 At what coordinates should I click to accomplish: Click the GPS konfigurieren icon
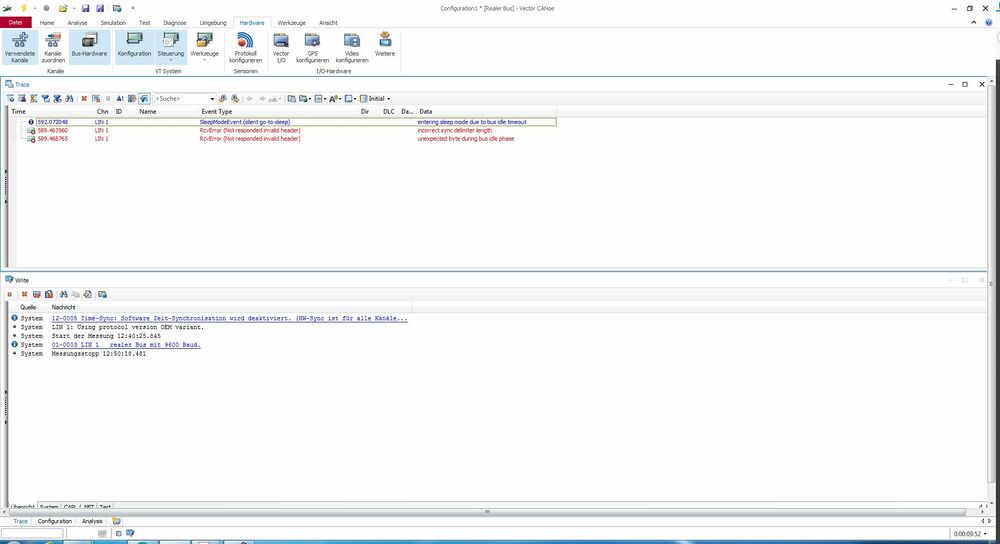312,45
